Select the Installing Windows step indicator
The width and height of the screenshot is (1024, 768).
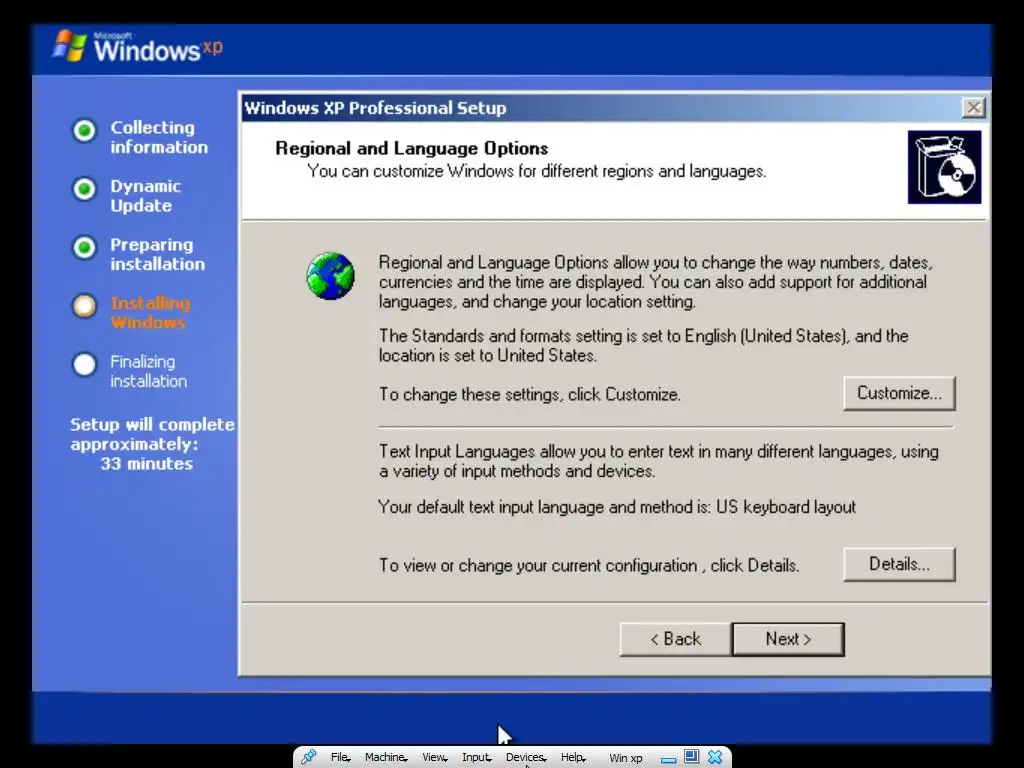click(x=84, y=306)
